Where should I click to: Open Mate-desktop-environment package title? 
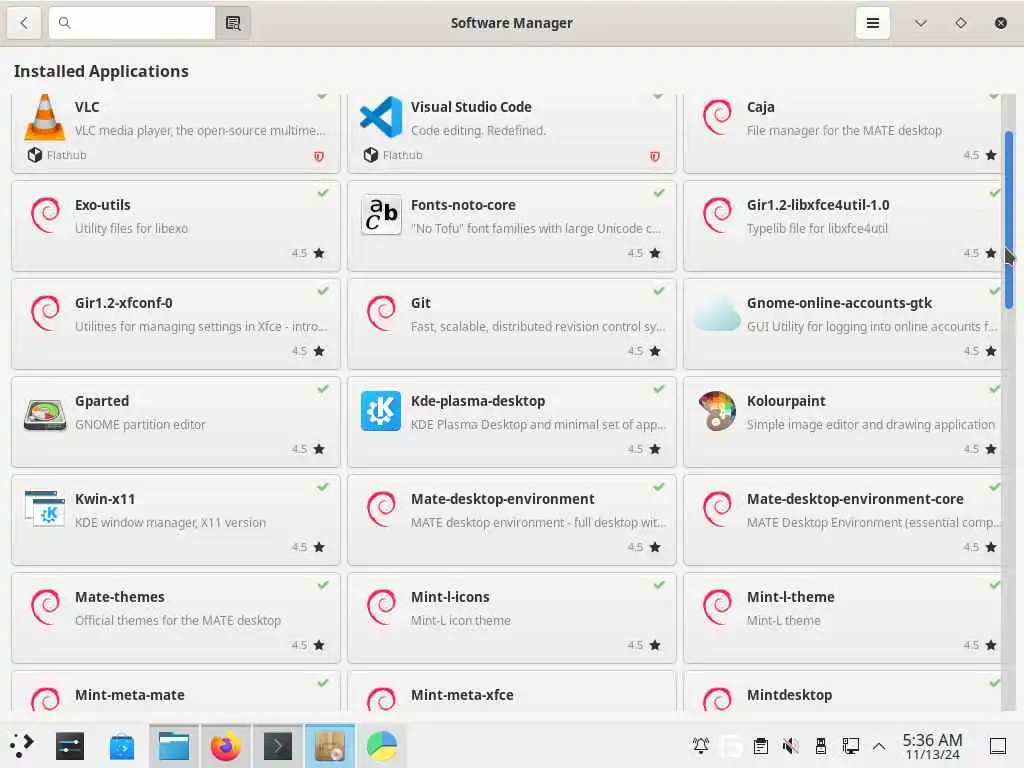(502, 499)
